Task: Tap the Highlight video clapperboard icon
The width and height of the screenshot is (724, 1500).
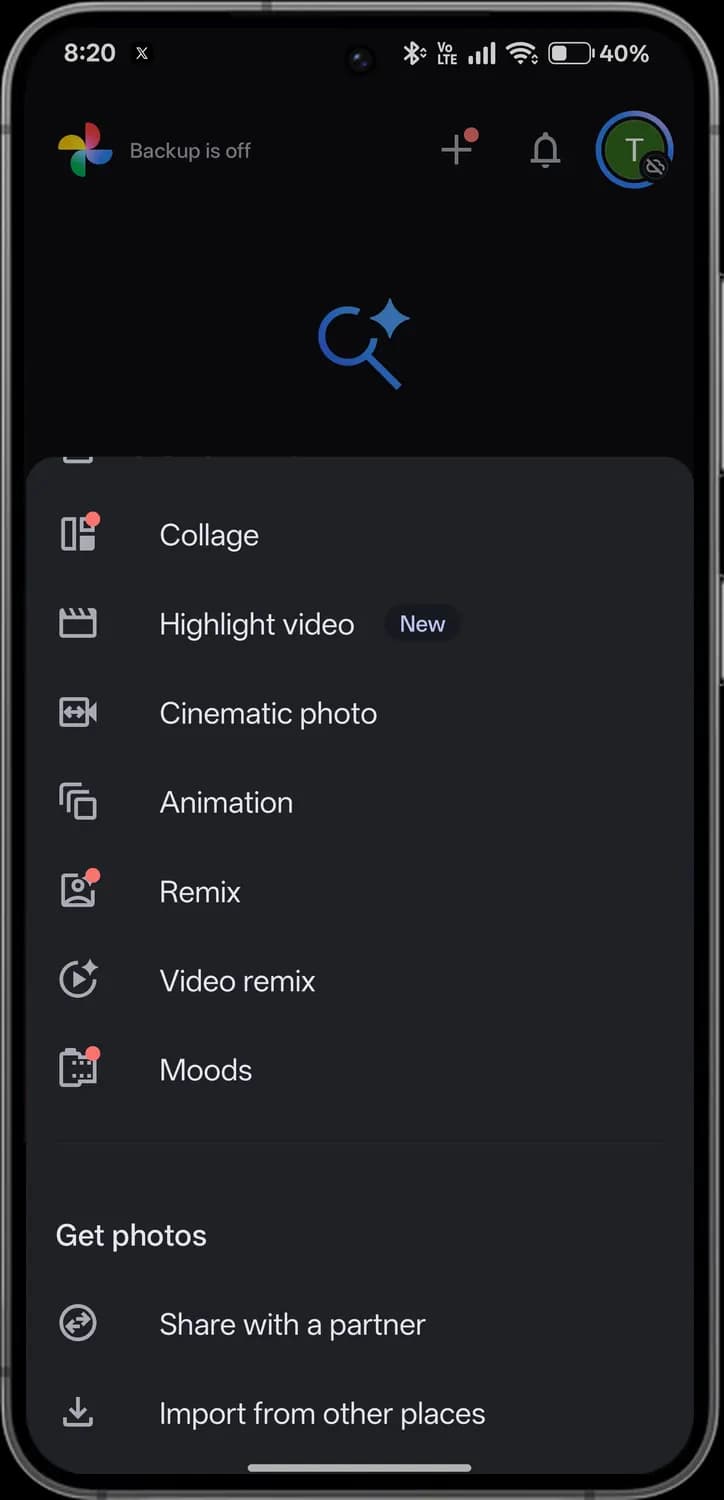Action: 78,624
